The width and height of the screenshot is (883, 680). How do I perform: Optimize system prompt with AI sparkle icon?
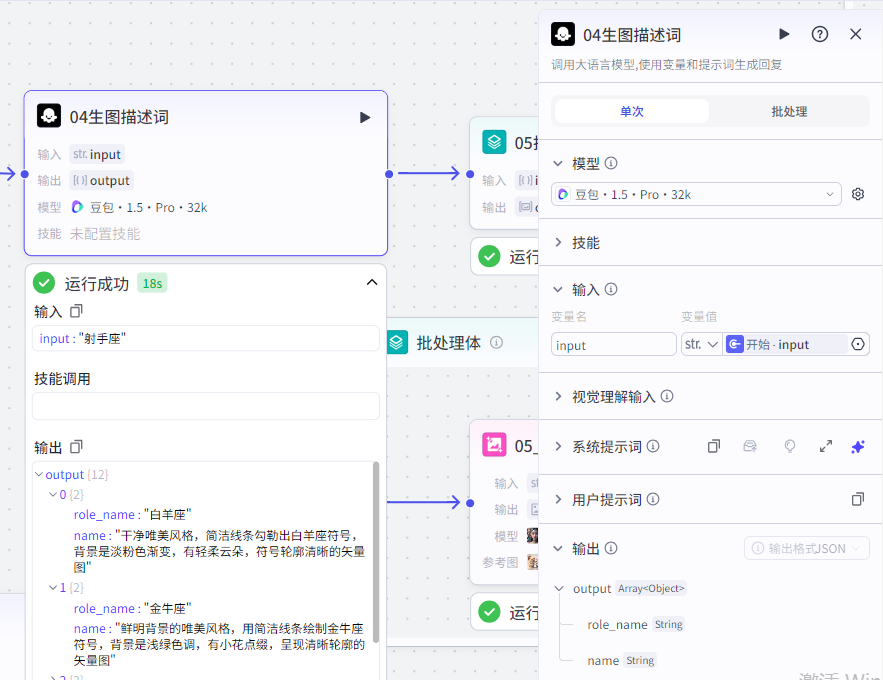[x=857, y=446]
